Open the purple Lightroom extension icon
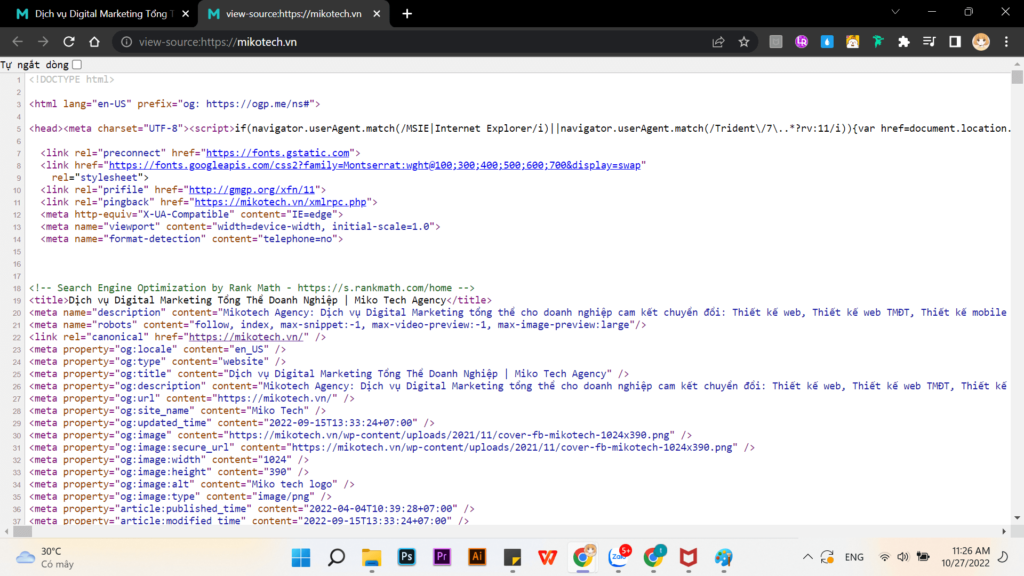The height and width of the screenshot is (576, 1024). (802, 42)
